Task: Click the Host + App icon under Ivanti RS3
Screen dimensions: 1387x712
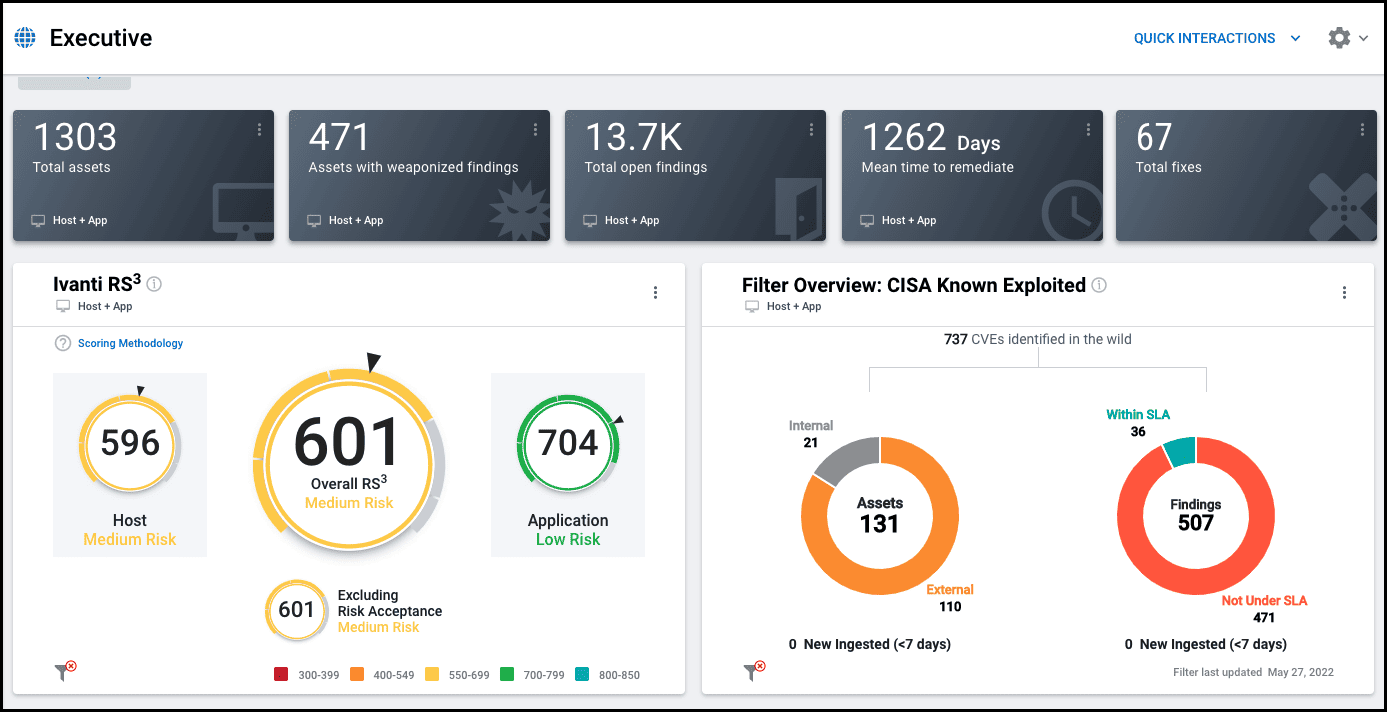Action: click(x=62, y=306)
